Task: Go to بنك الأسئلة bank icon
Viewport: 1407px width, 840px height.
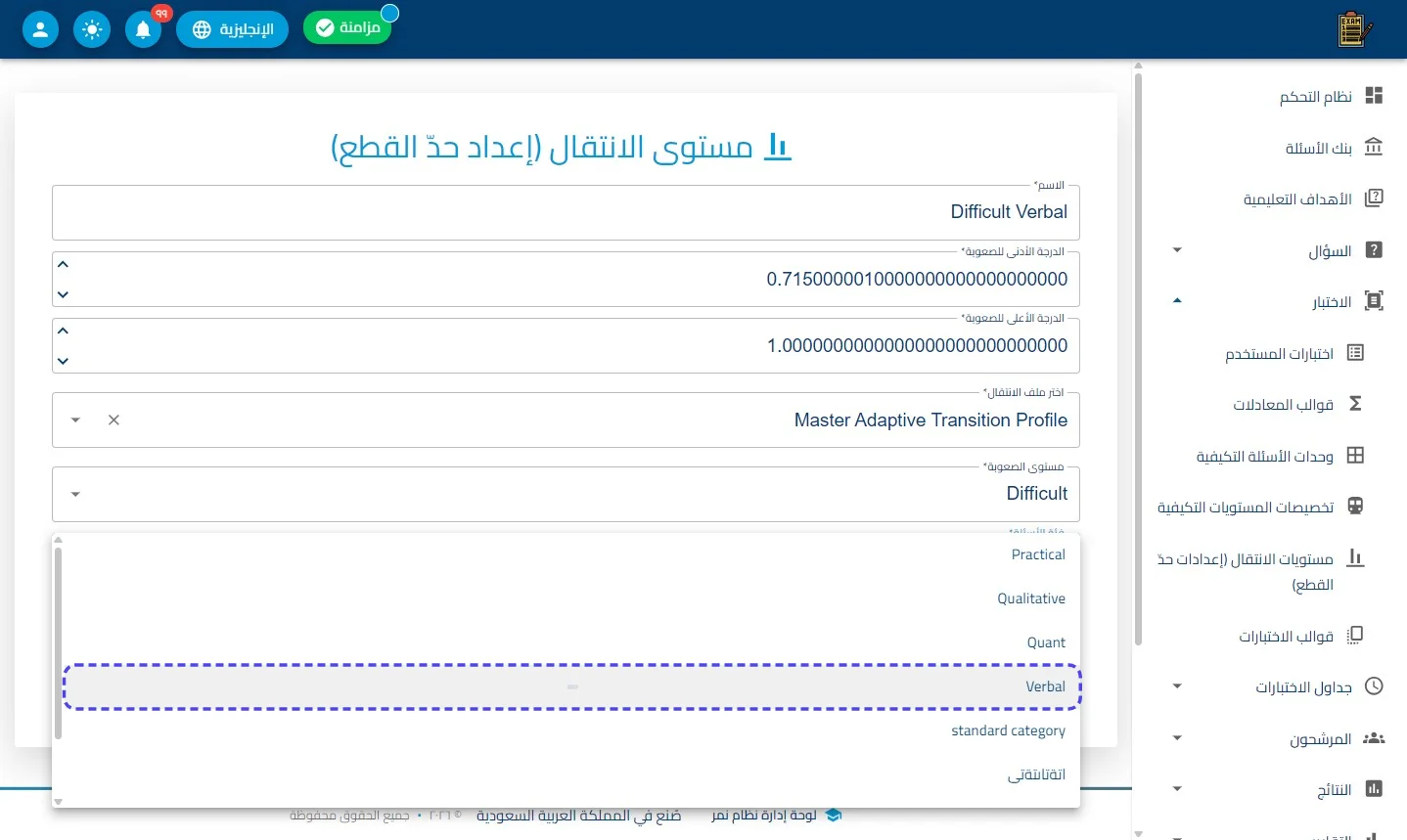Action: (1374, 147)
